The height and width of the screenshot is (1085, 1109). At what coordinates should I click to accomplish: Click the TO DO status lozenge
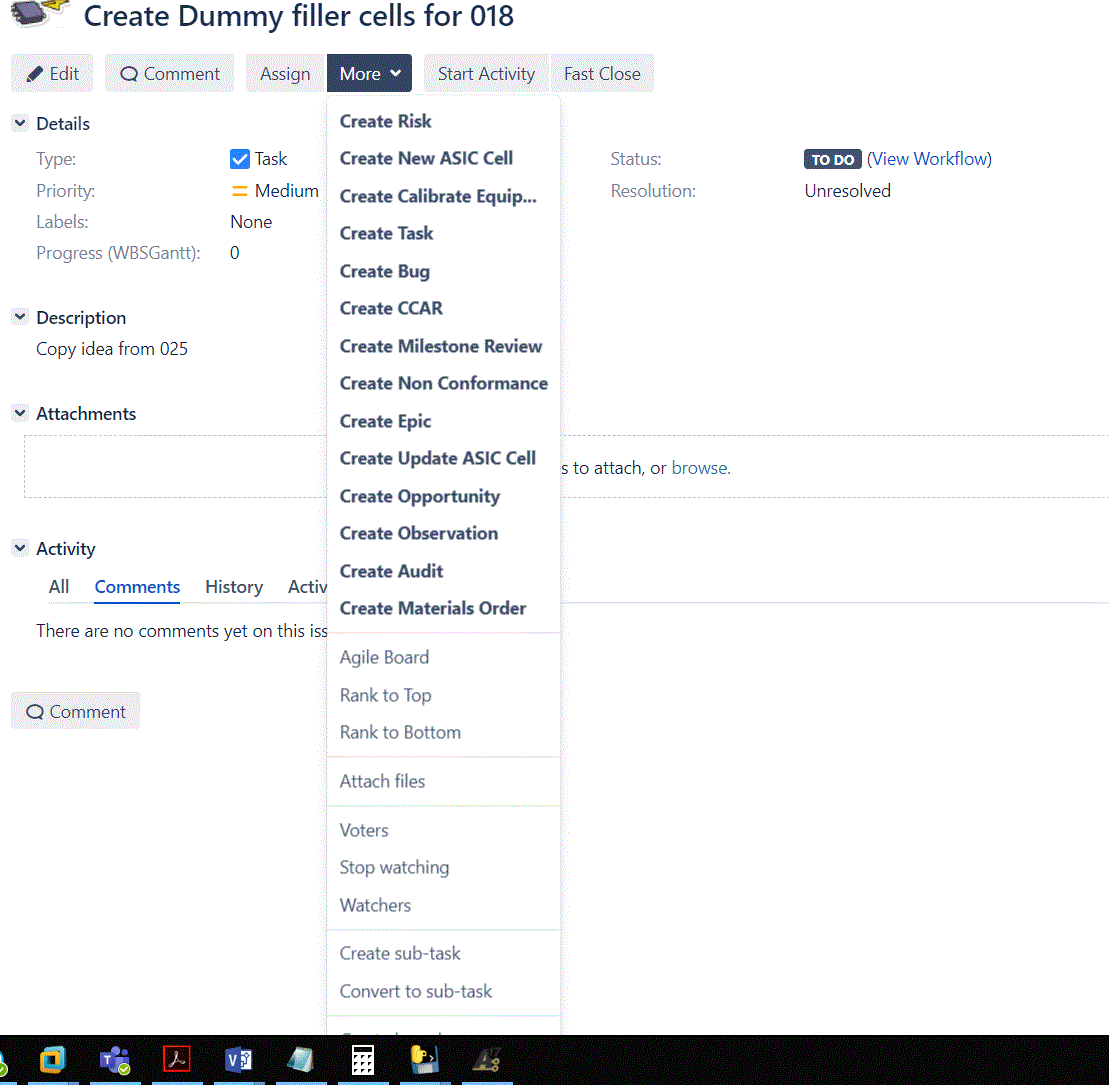[x=832, y=159]
